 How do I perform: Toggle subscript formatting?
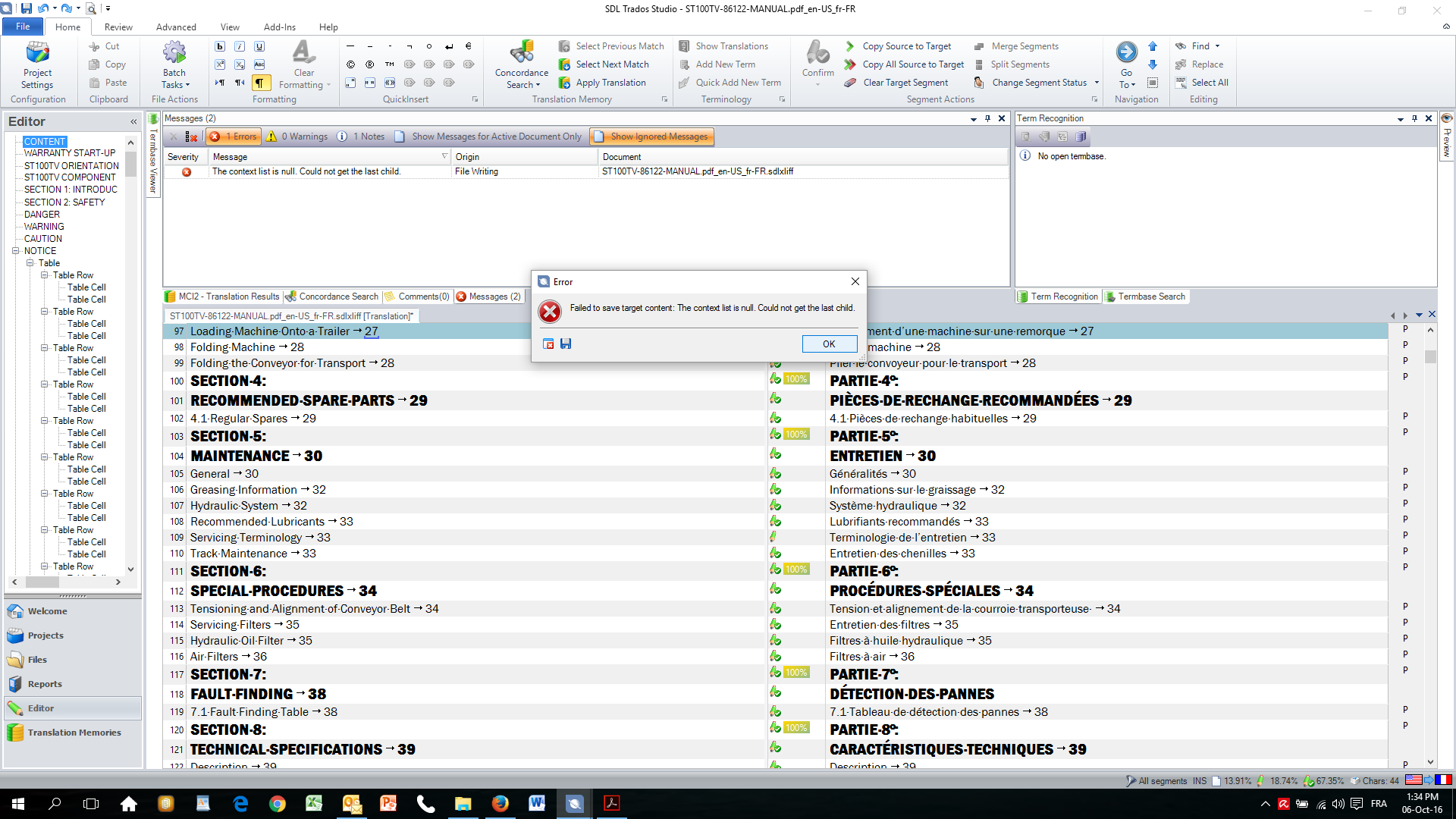coord(240,64)
